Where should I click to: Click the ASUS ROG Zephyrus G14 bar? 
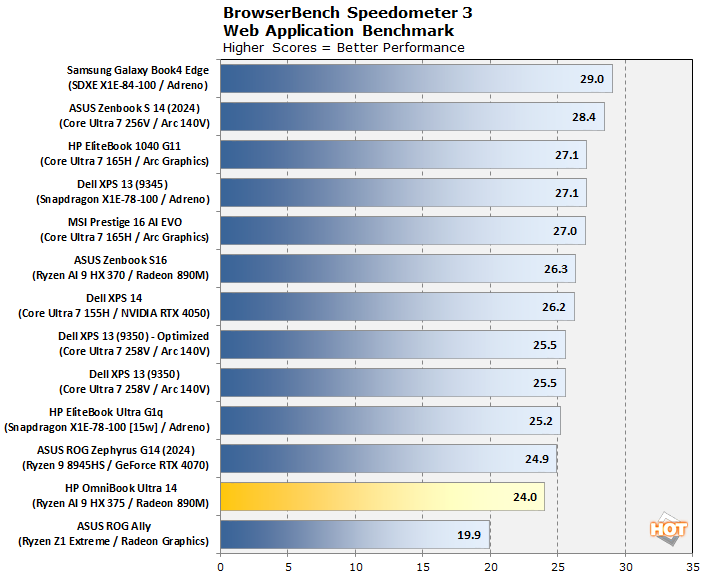pos(388,459)
